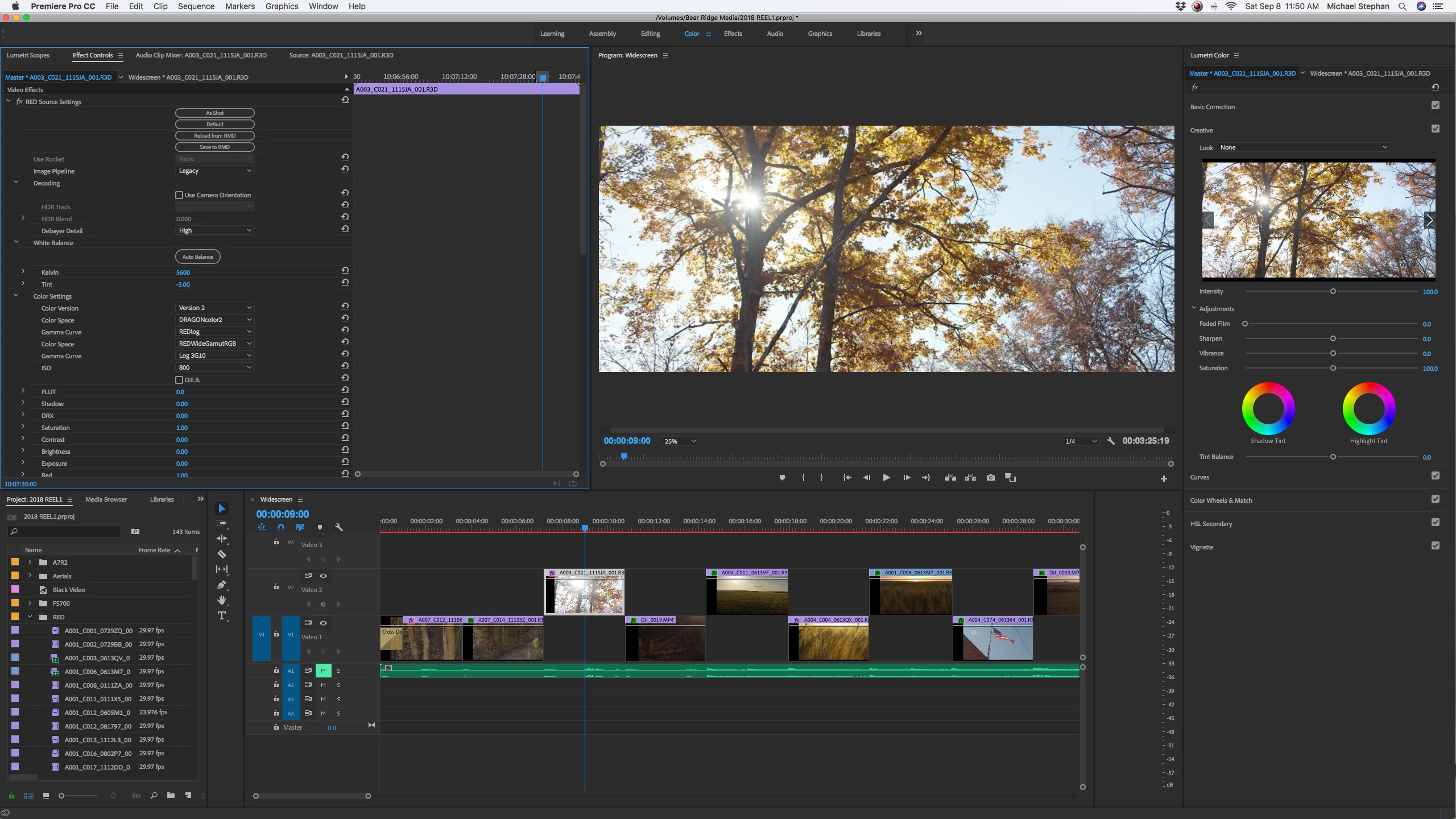Select the Pen tool in tools panel
The width and height of the screenshot is (1456, 819).
(x=222, y=585)
